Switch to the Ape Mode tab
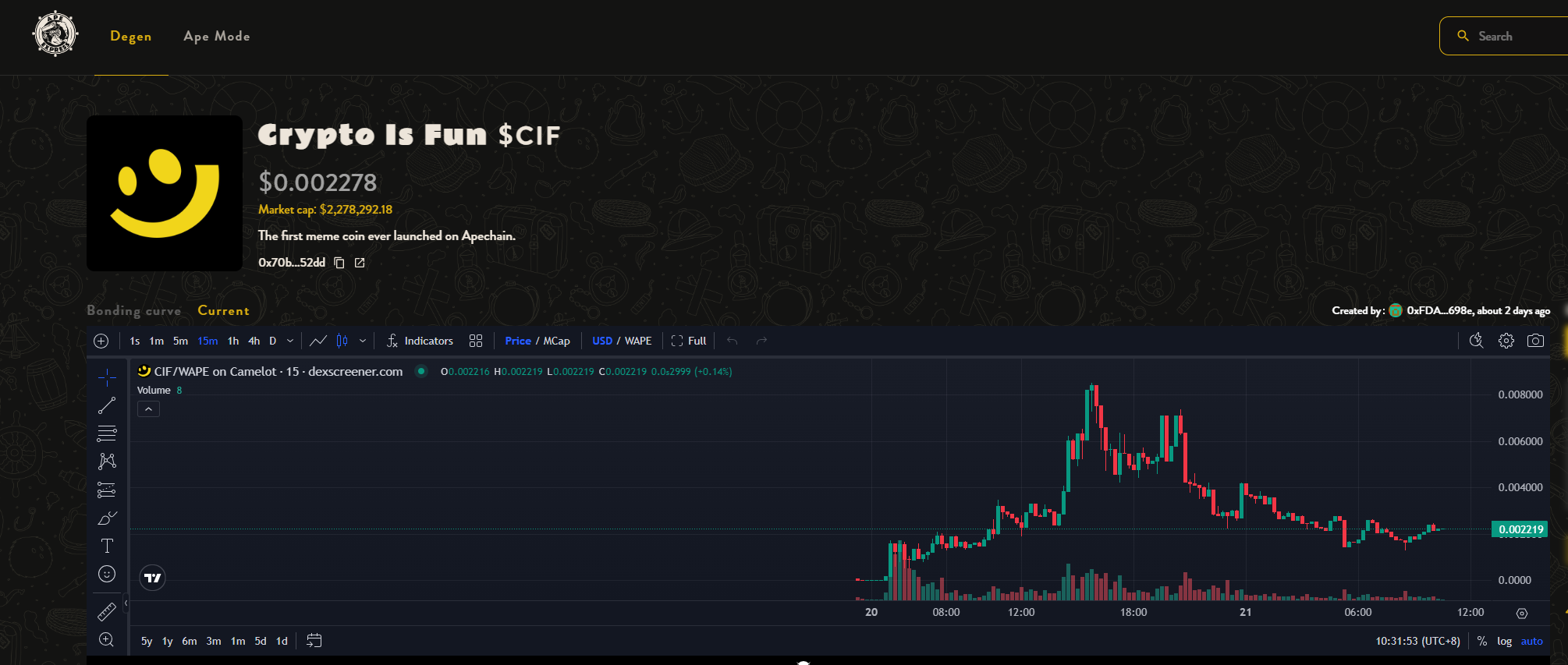Screen dimensions: 1568x665 click(217, 37)
